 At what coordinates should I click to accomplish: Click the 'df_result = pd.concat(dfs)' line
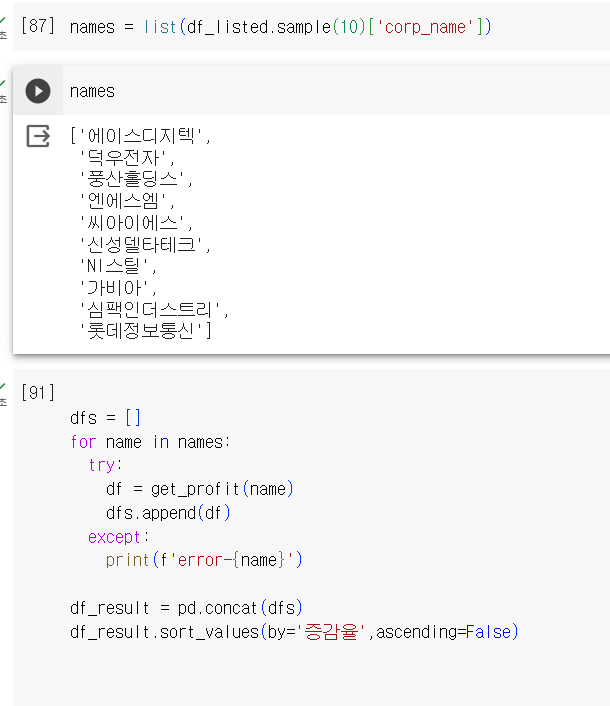pos(186,608)
